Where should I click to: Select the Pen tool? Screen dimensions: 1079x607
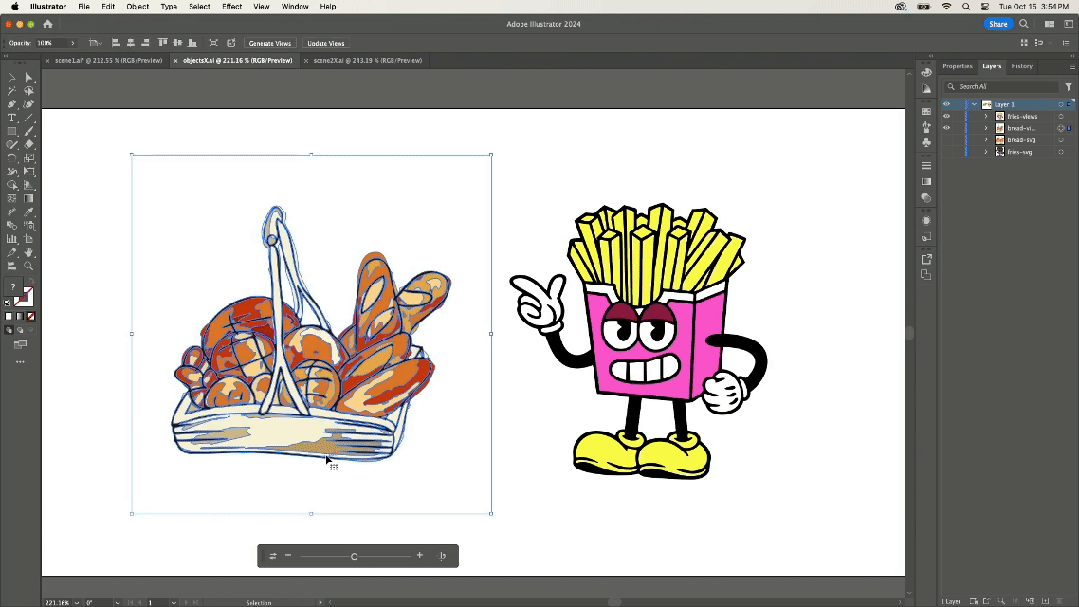(x=12, y=104)
